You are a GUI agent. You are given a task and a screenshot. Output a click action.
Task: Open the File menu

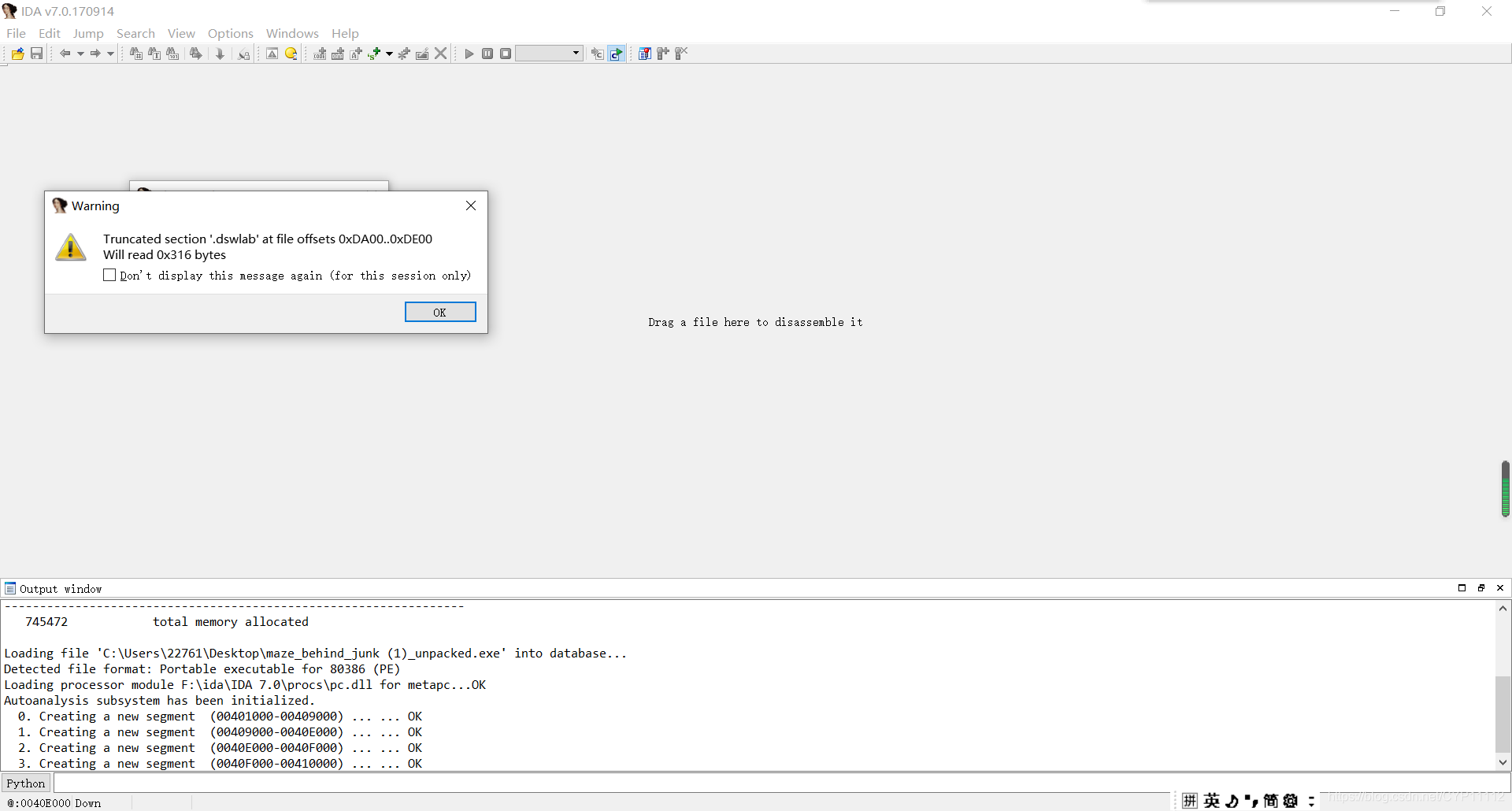coord(16,33)
